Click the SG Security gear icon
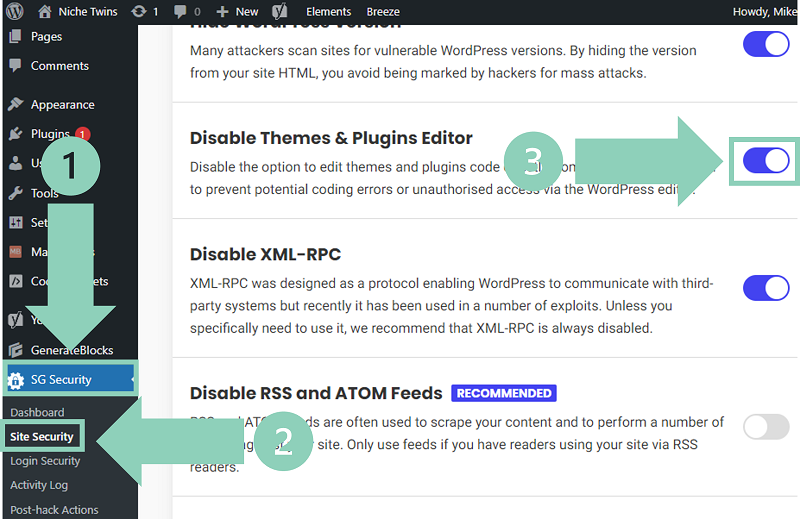The height and width of the screenshot is (519, 800). pos(15,380)
